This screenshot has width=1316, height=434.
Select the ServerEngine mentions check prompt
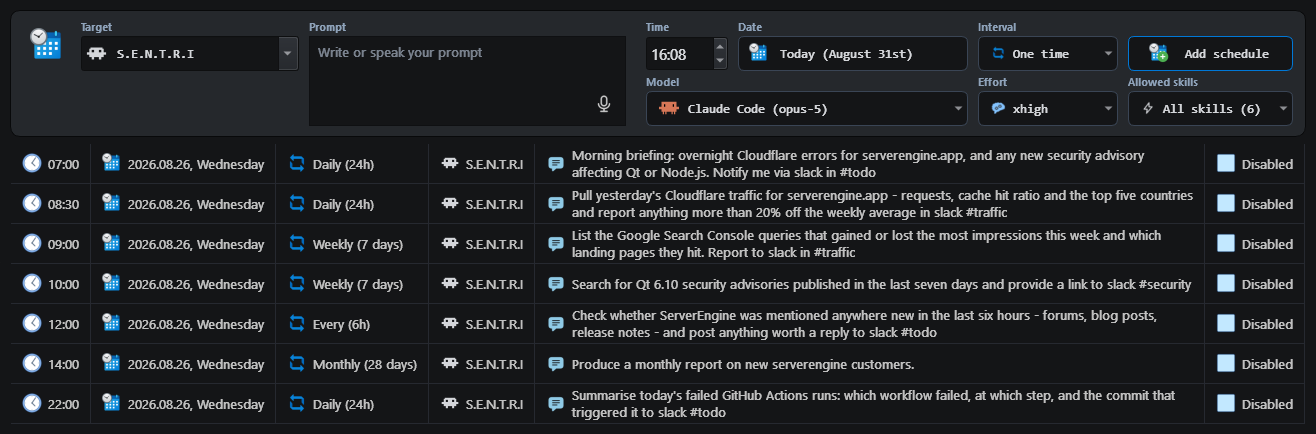[864, 324]
